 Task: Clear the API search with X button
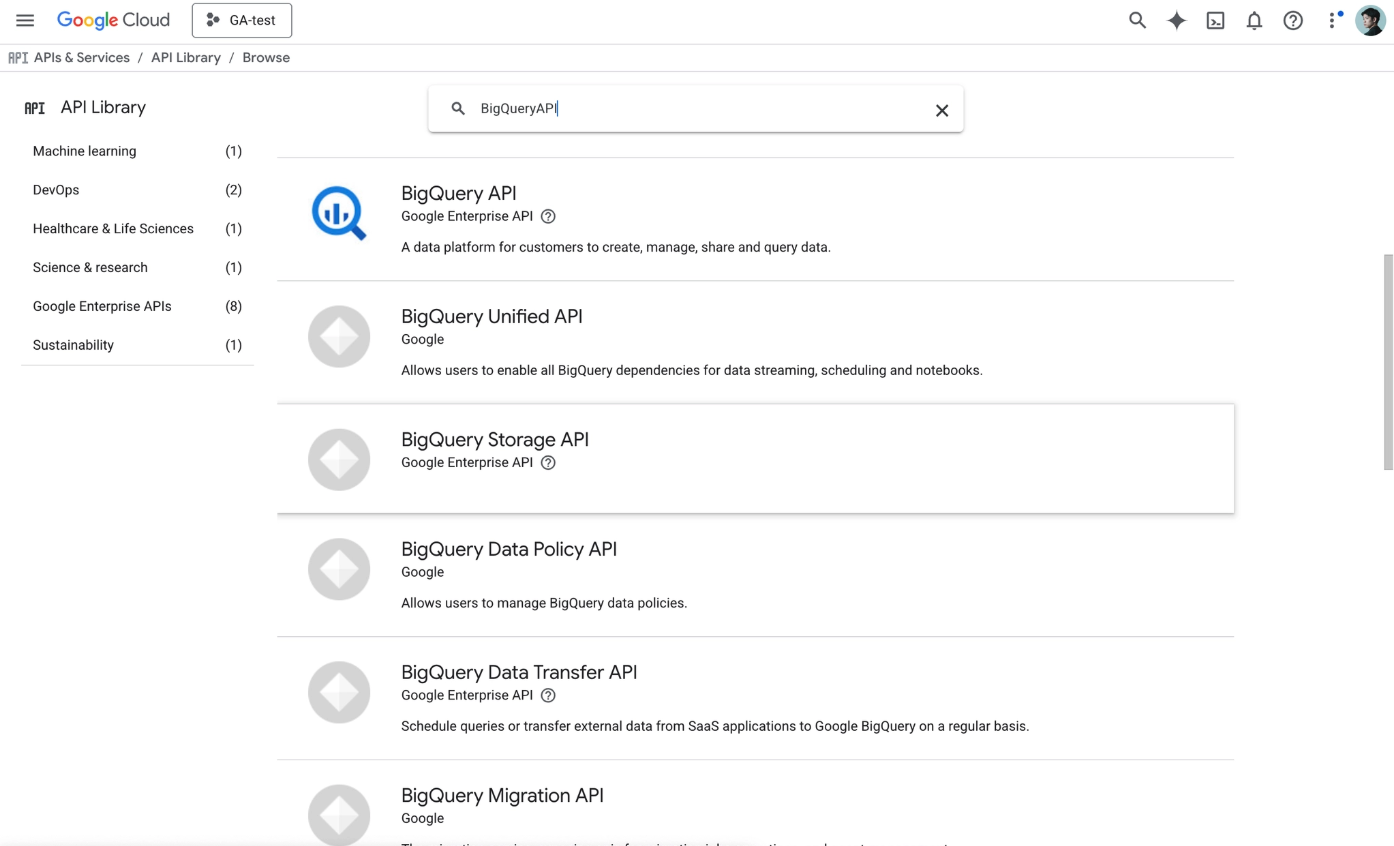(941, 110)
